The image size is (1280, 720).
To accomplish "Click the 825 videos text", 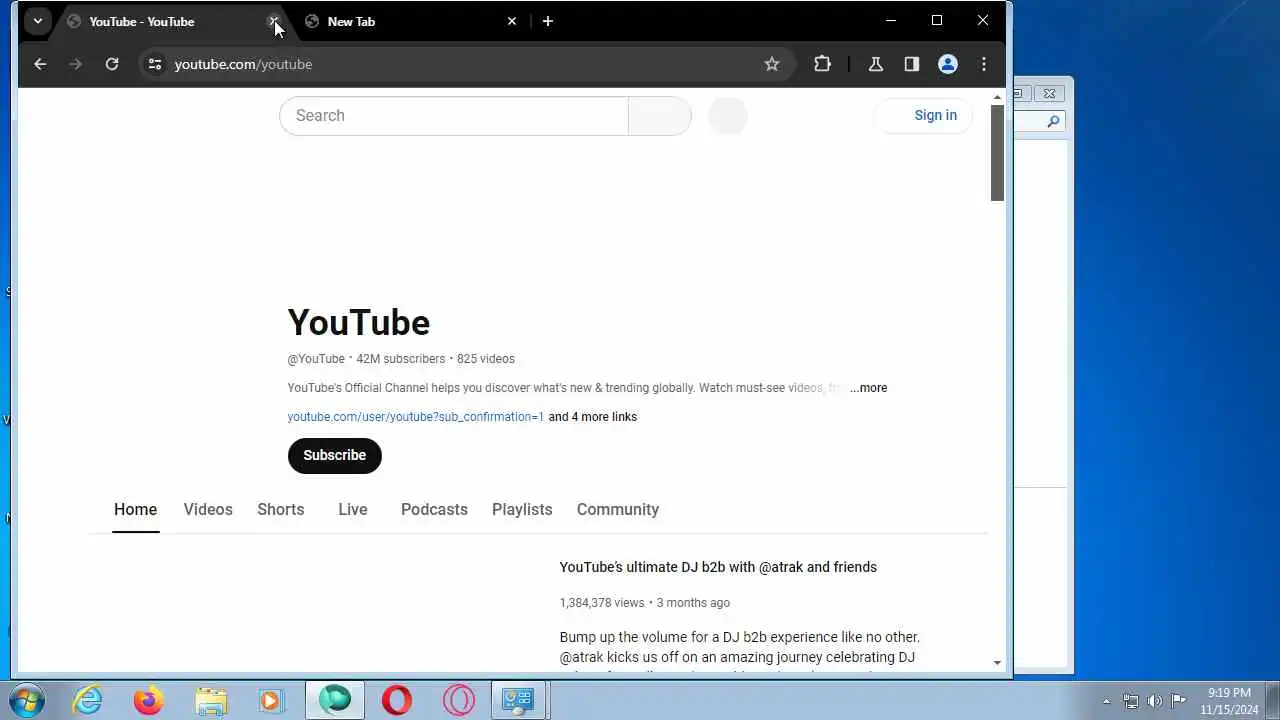I will 486,359.
